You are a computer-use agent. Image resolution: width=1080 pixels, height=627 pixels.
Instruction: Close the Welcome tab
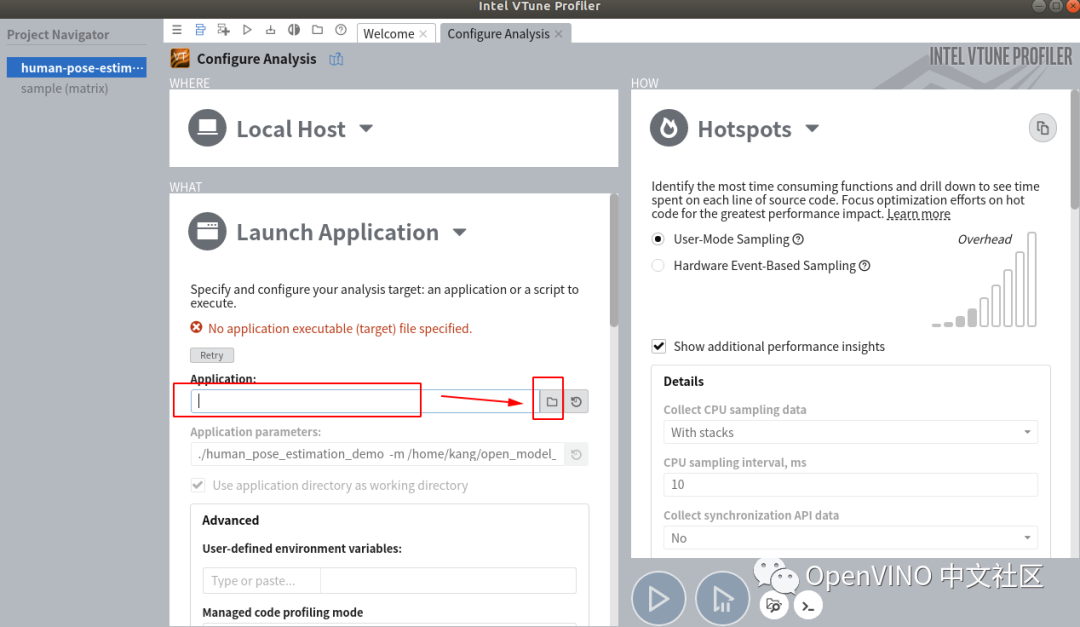click(423, 34)
